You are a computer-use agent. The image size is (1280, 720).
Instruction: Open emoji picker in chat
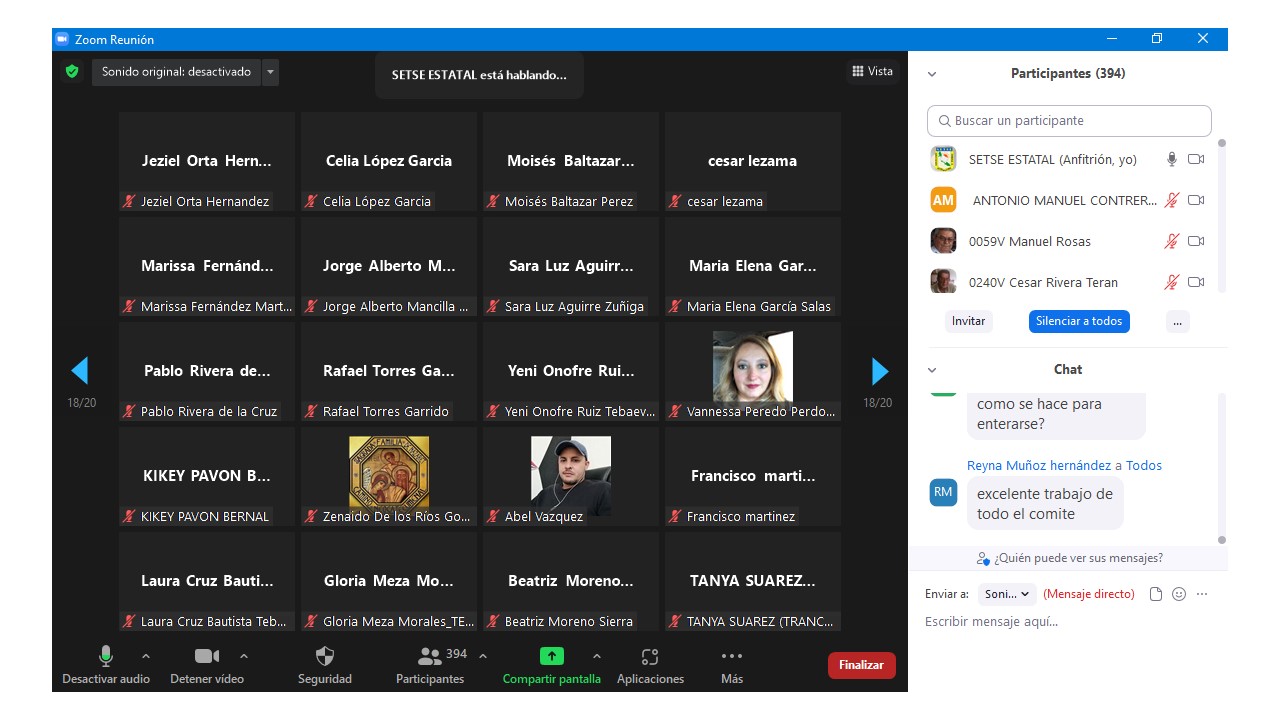(1179, 594)
